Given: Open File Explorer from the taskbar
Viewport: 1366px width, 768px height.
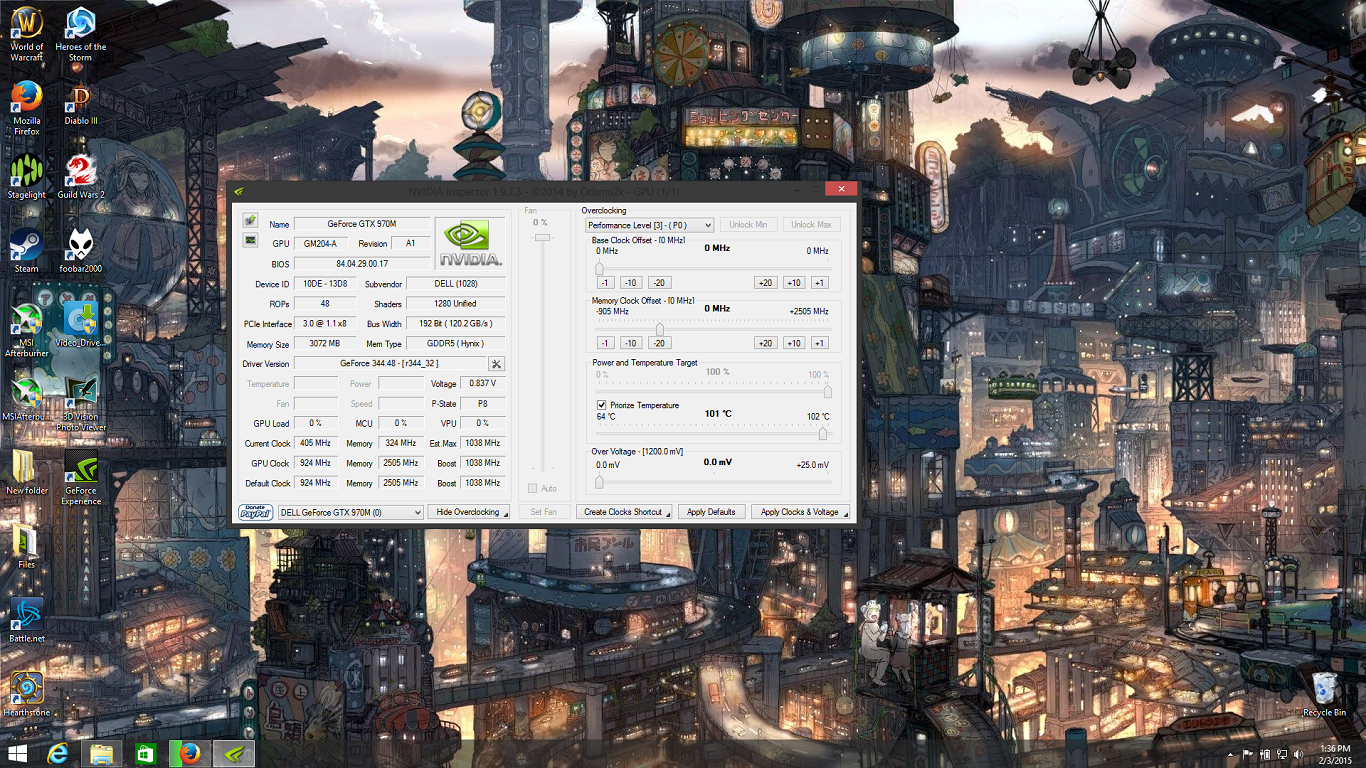Looking at the screenshot, I should pos(103,753).
